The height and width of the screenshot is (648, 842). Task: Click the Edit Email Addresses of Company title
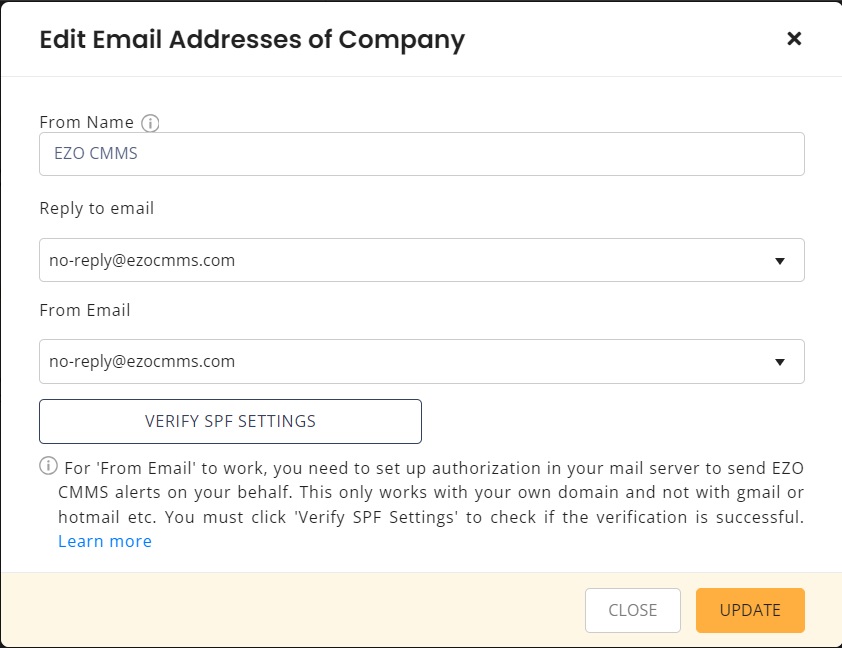[x=252, y=39]
